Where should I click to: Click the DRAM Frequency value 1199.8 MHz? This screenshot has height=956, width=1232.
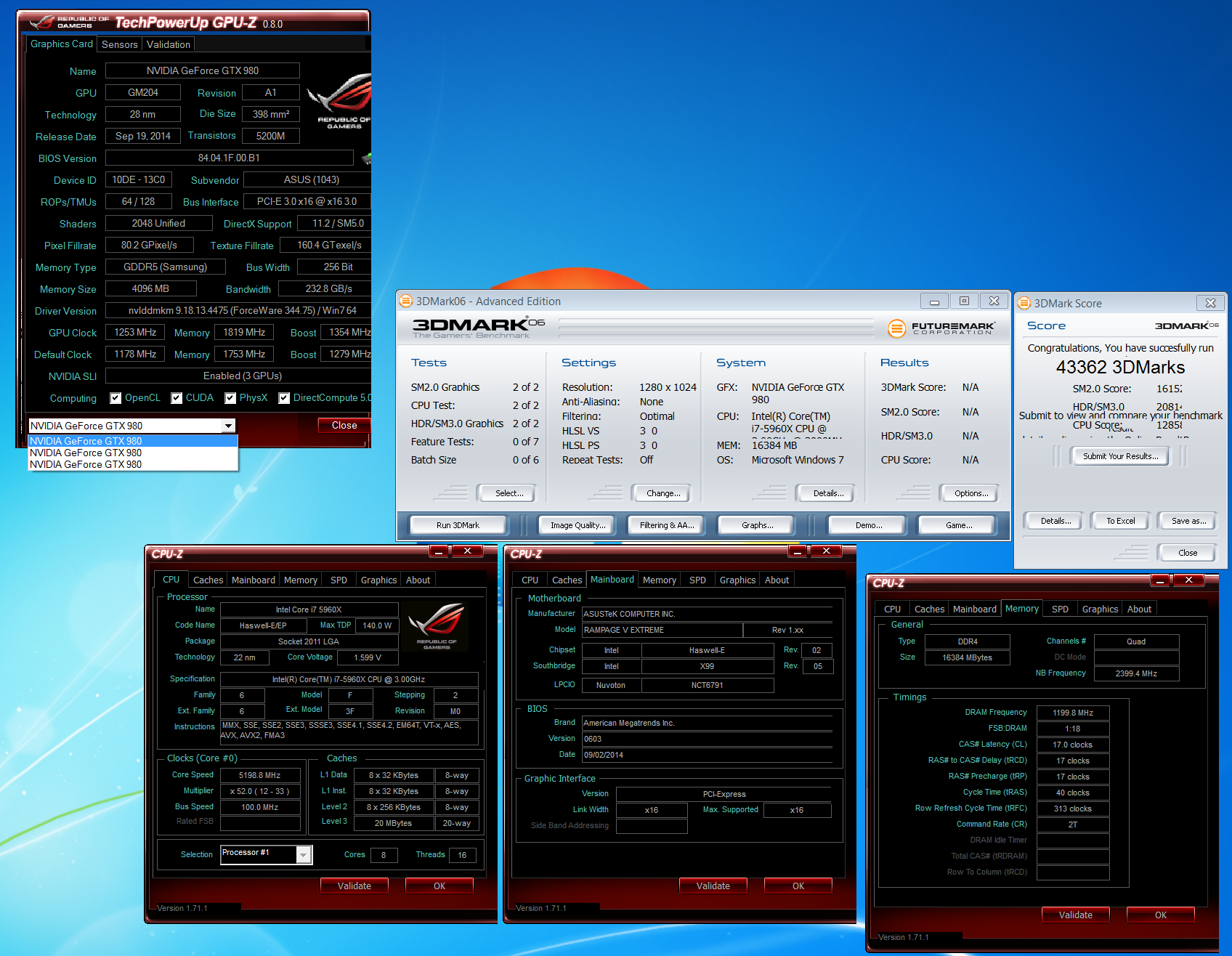1073,713
